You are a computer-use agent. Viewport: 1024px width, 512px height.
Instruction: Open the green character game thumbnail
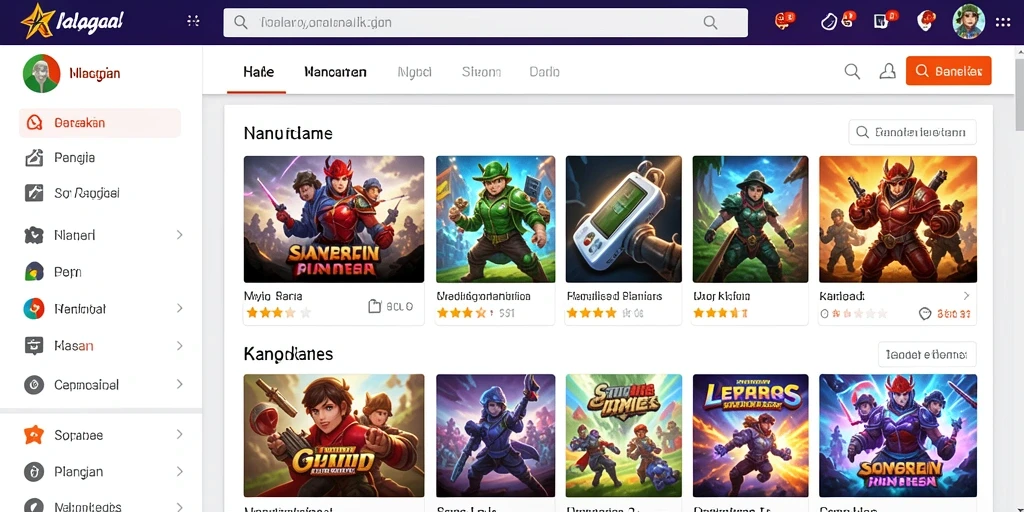[495, 219]
